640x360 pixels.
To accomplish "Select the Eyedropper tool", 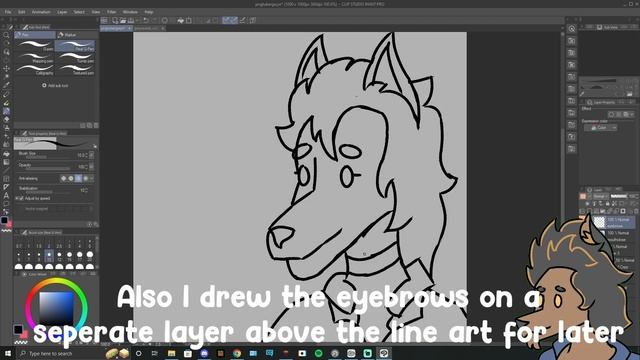I will (6, 85).
